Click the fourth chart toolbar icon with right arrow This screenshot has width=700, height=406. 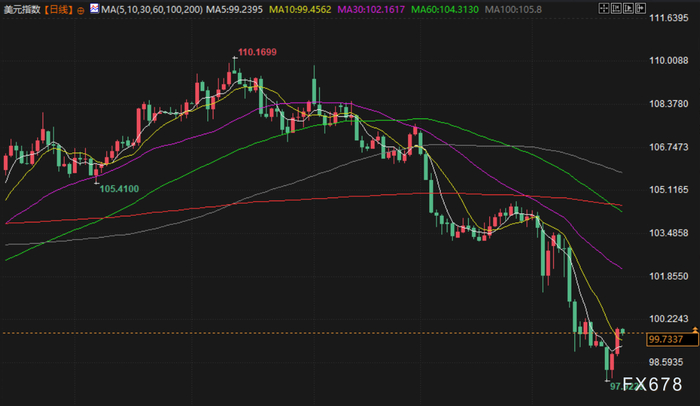(640, 8)
